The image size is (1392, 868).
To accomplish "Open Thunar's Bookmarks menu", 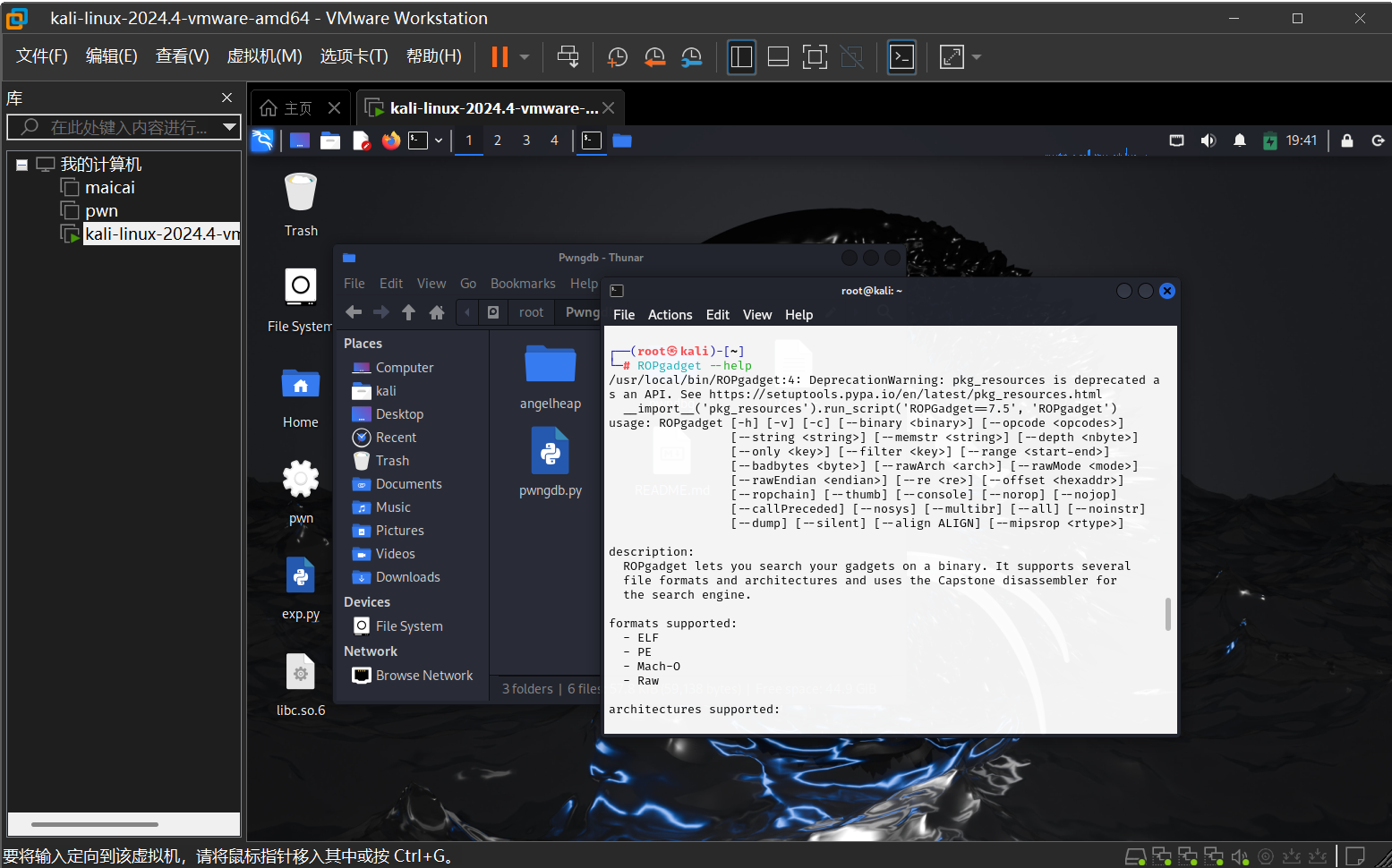I will coord(523,284).
